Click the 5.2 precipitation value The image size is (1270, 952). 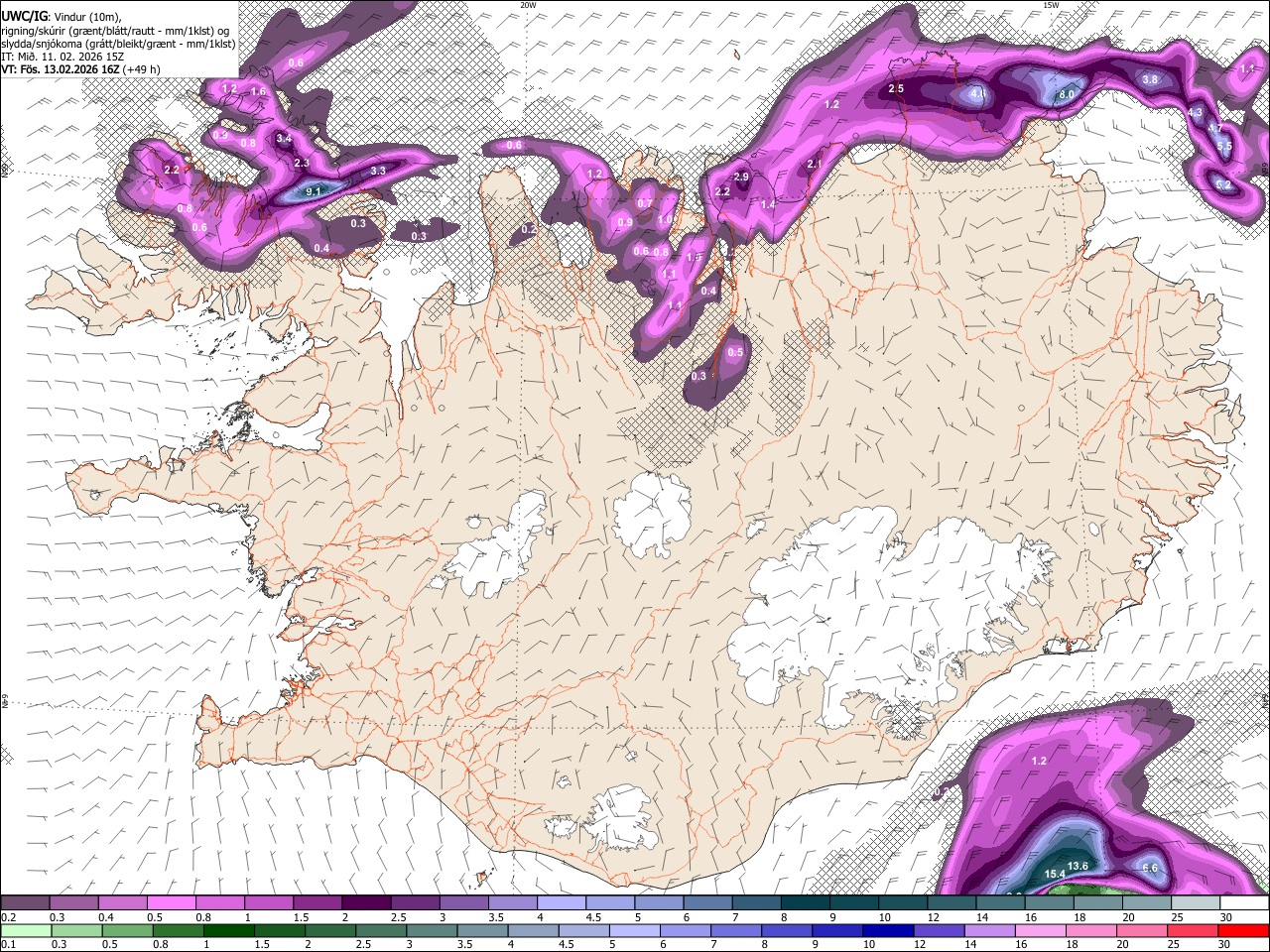pyautogui.click(x=1223, y=184)
